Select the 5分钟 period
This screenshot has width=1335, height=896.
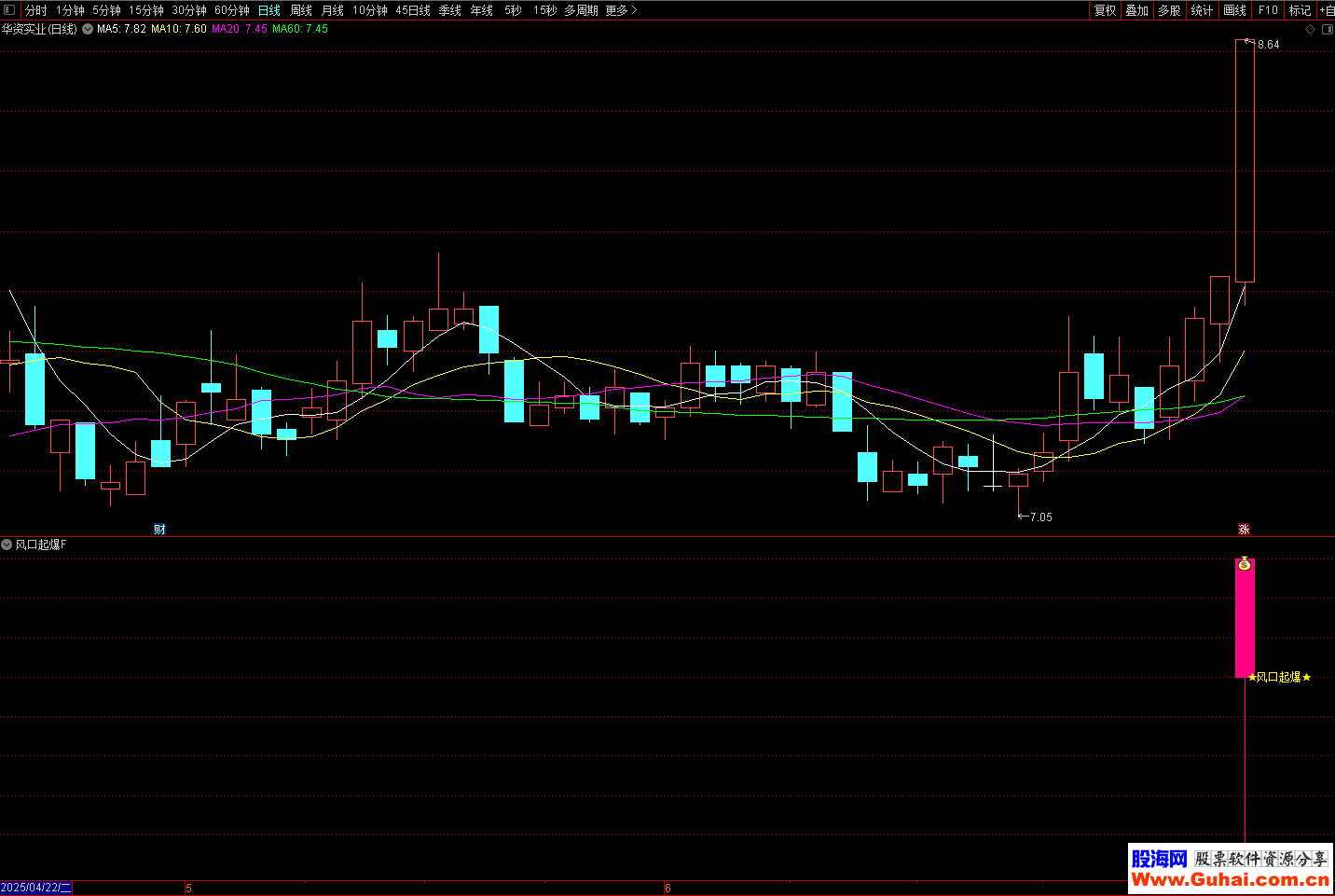click(x=106, y=10)
